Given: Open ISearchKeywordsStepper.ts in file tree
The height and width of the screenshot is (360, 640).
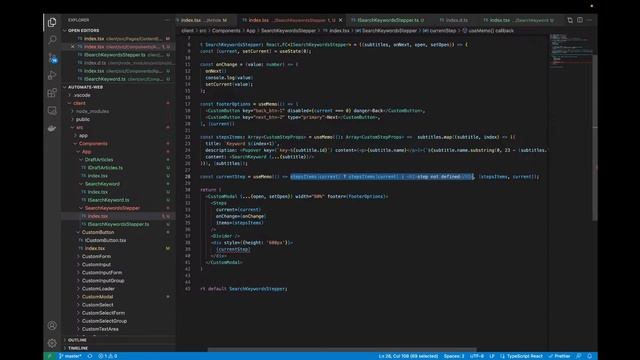Looking at the screenshot, I should tap(118, 224).
